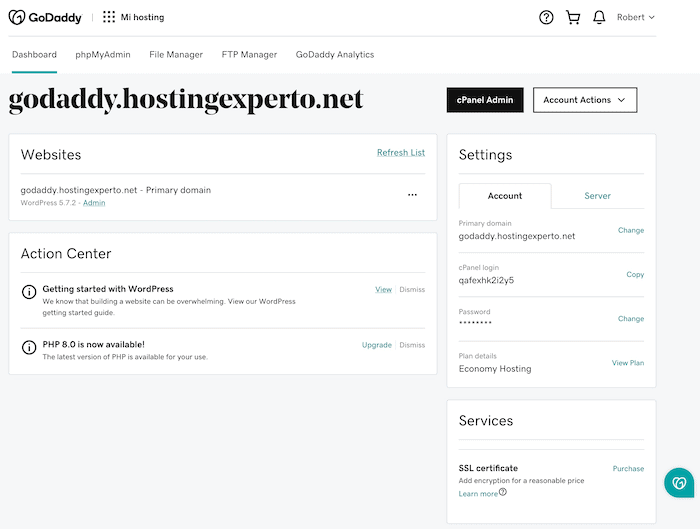Open the apps grid icon
The width and height of the screenshot is (700, 529).
point(109,17)
